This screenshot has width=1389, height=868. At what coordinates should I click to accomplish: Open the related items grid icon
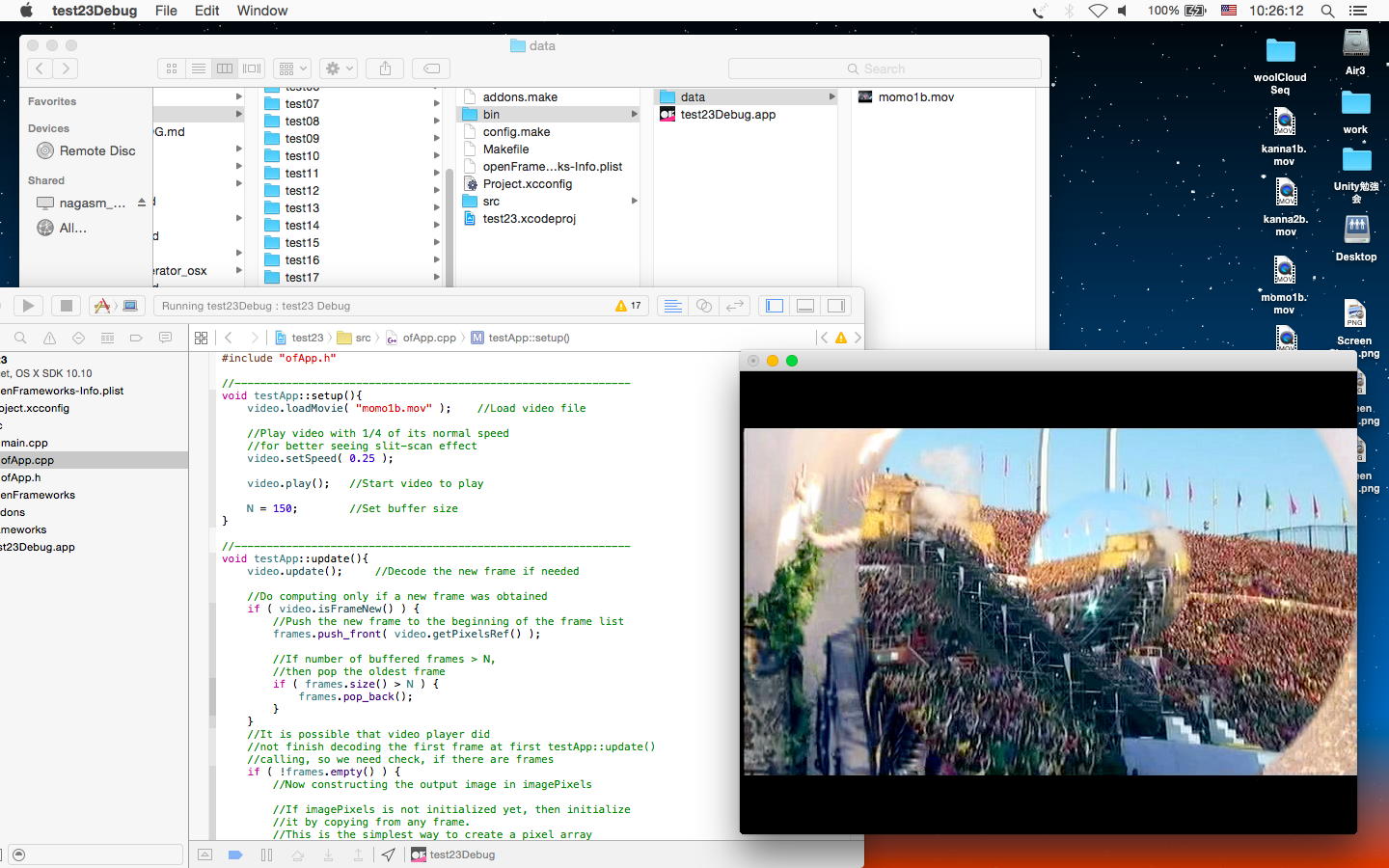(201, 339)
